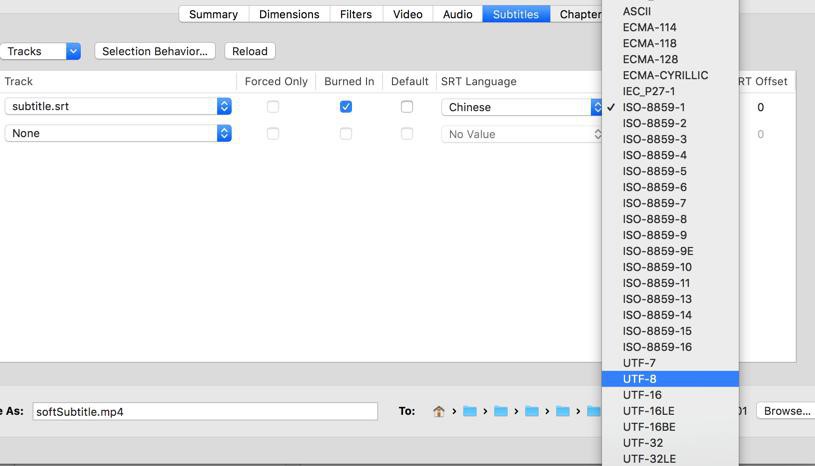
Task: Switch to the Video tab
Action: tap(408, 14)
